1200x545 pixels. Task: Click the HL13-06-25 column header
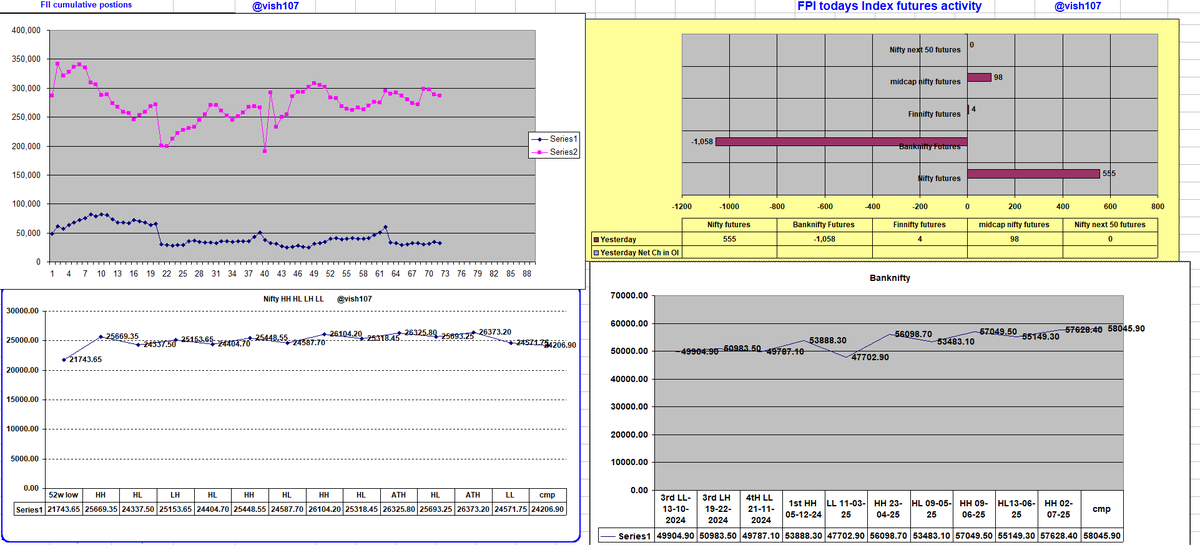click(1017, 508)
